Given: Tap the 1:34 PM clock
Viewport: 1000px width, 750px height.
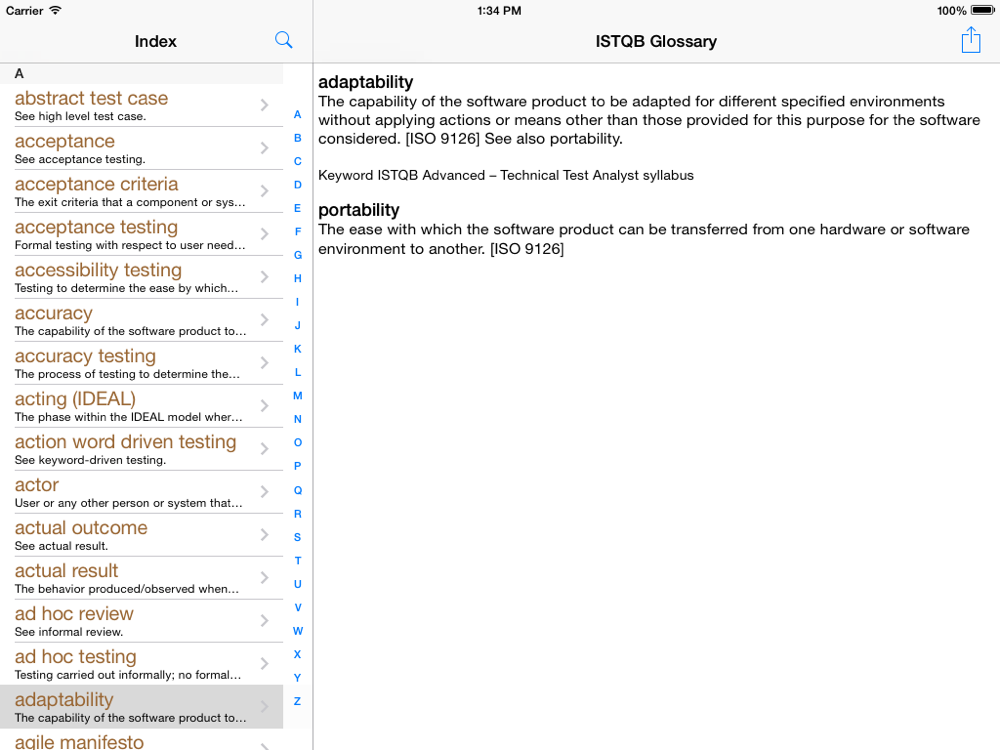Looking at the screenshot, I should (x=499, y=11).
